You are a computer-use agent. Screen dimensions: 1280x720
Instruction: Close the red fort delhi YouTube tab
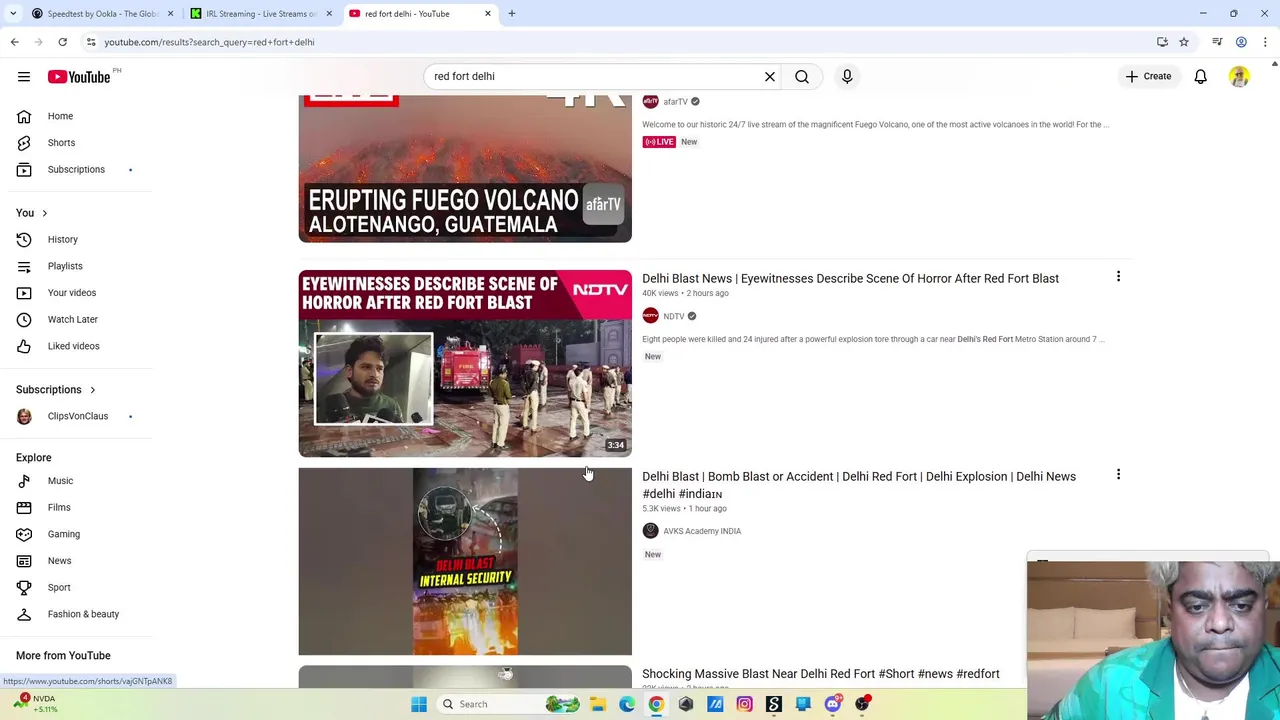click(x=488, y=14)
